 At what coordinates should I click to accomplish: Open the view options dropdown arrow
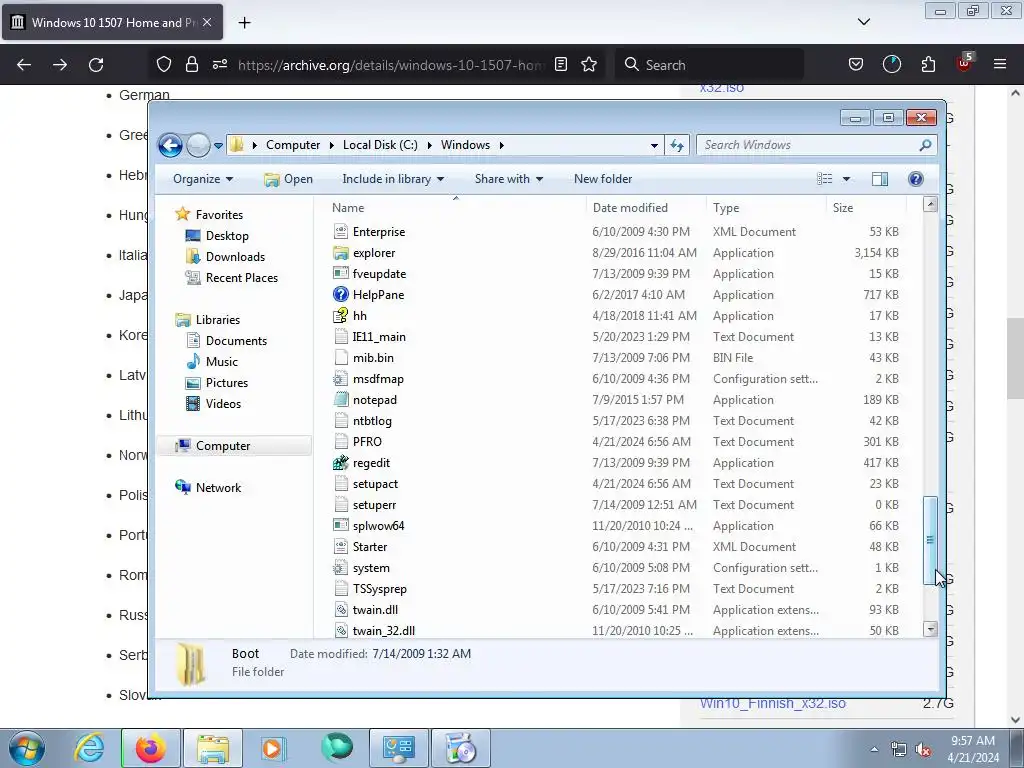(x=846, y=179)
